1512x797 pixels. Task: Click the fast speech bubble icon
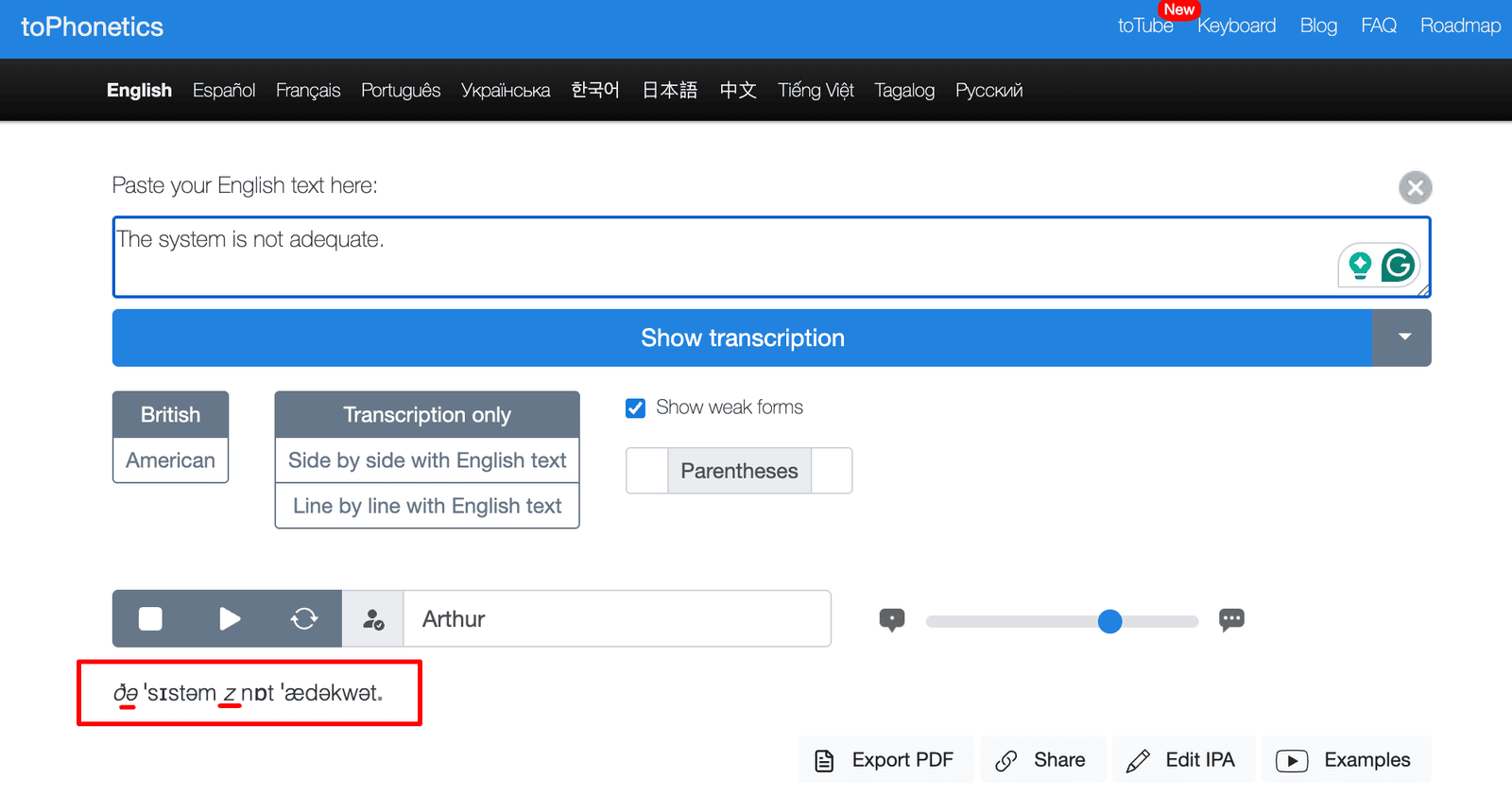[1231, 620]
